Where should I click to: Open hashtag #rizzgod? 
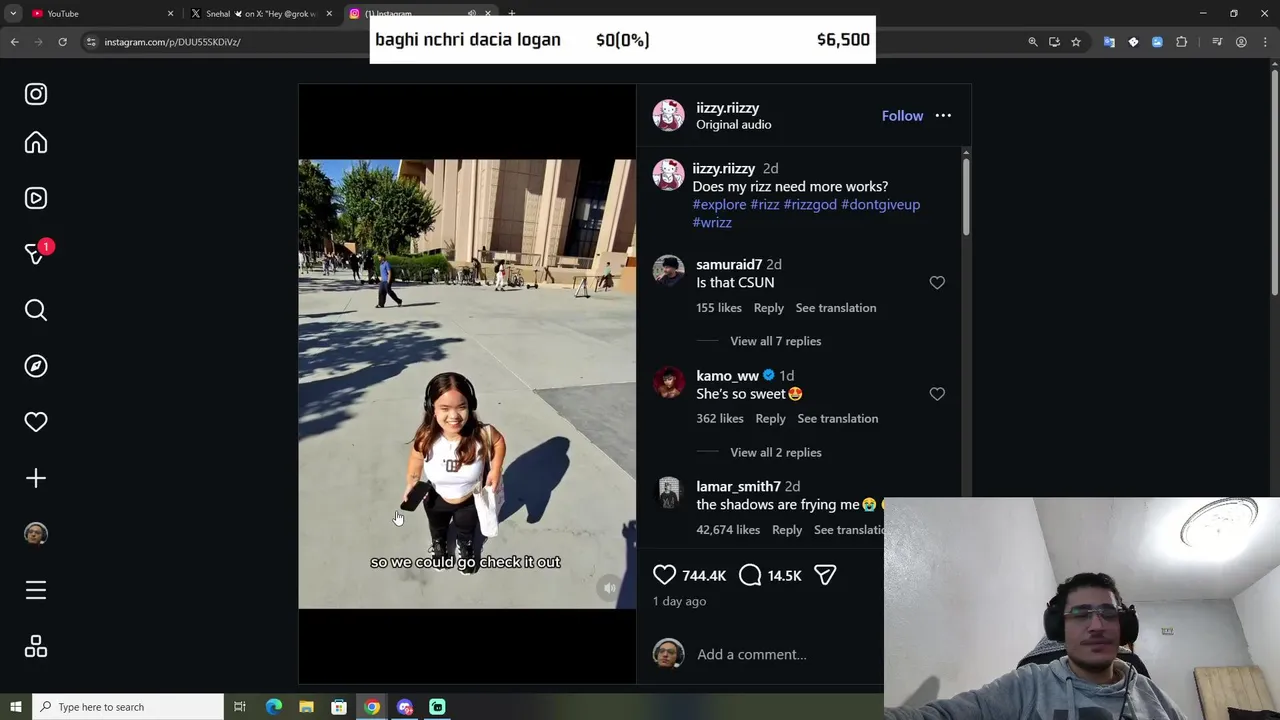pos(810,205)
